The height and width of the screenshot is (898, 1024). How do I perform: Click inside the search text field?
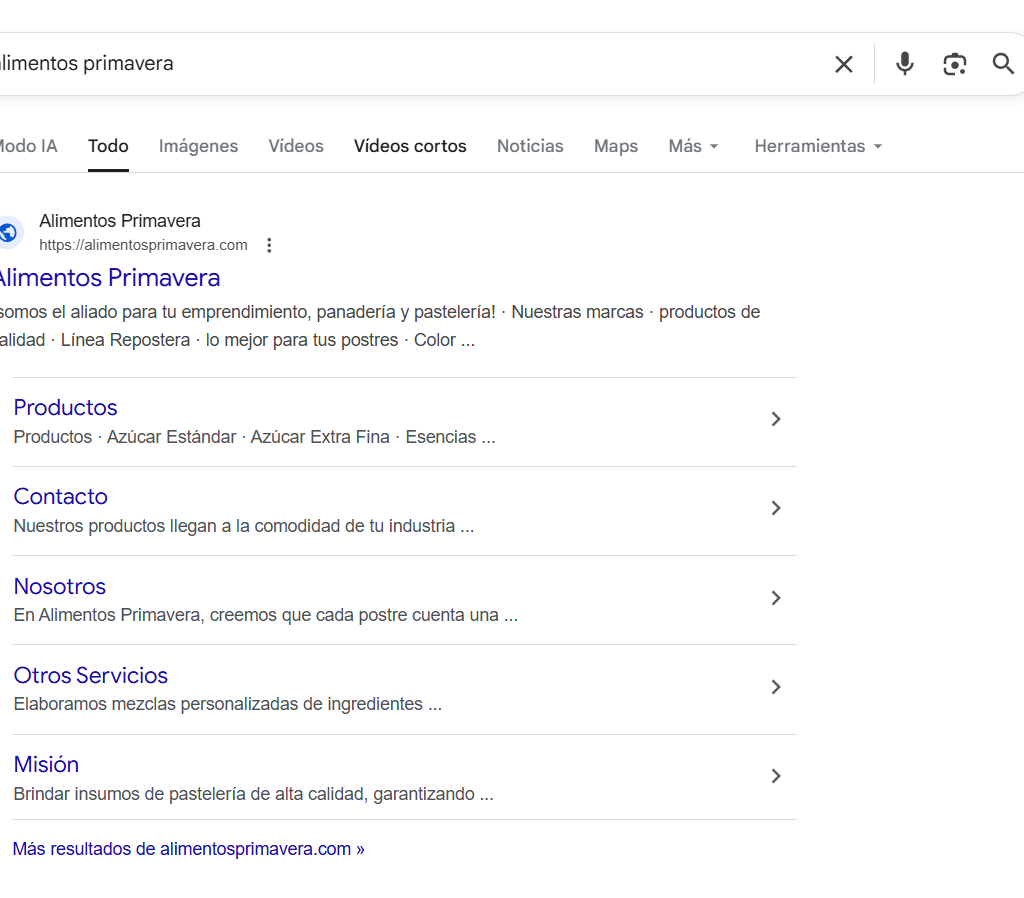(400, 64)
